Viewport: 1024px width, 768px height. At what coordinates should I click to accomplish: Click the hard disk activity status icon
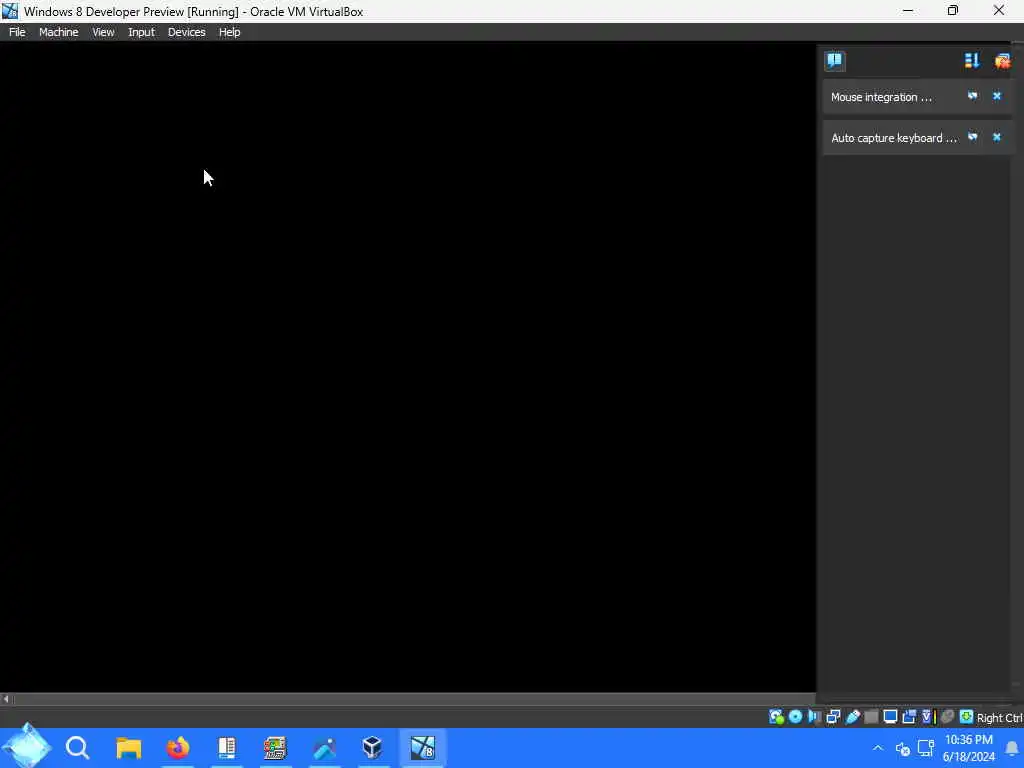pos(776,717)
